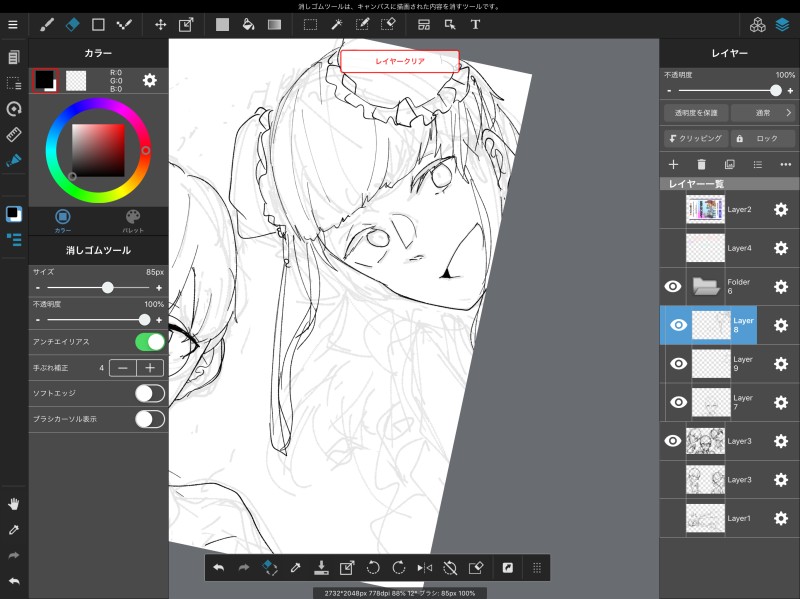800x599 pixels.
Task: Select the Selection Pen tool
Action: pos(362,24)
